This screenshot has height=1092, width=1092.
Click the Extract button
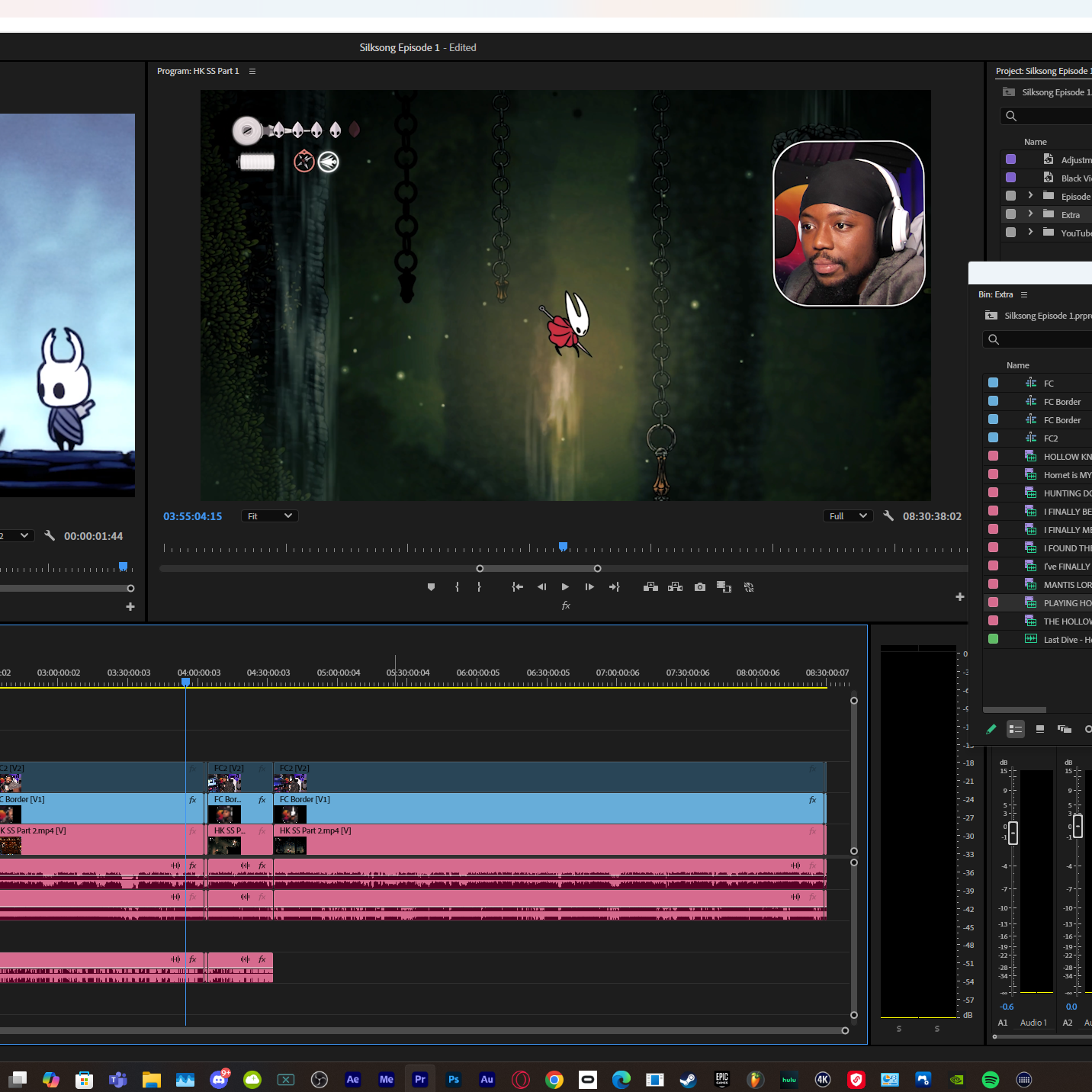676,587
